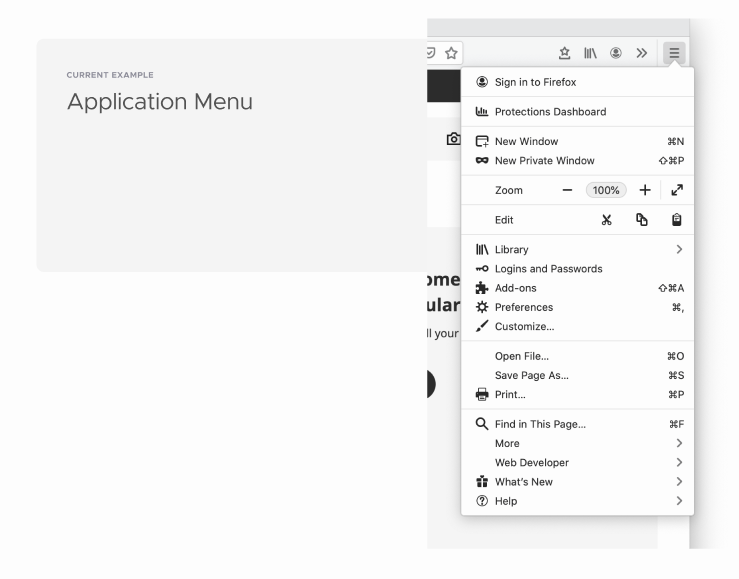
Task: Click the bookmark star in address bar
Action: 450,54
